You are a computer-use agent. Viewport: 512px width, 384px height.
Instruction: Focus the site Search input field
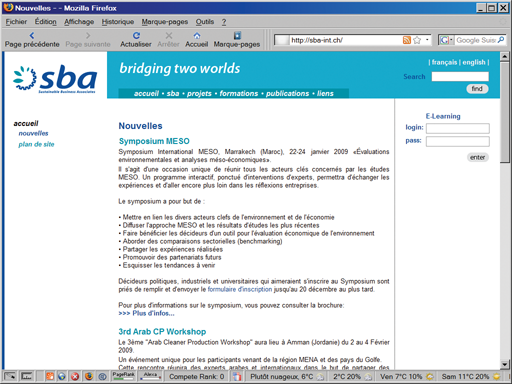click(460, 77)
